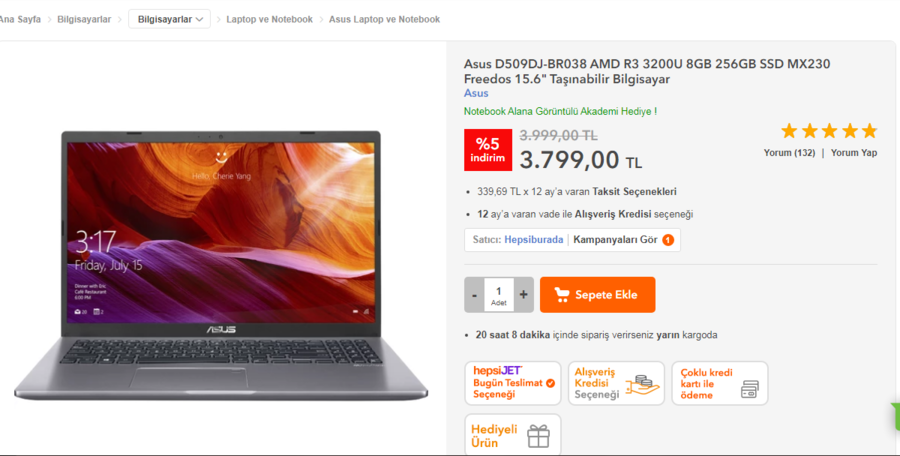Open the Yorum (132) reviews link
Screen dimensions: 900x456
(789, 153)
